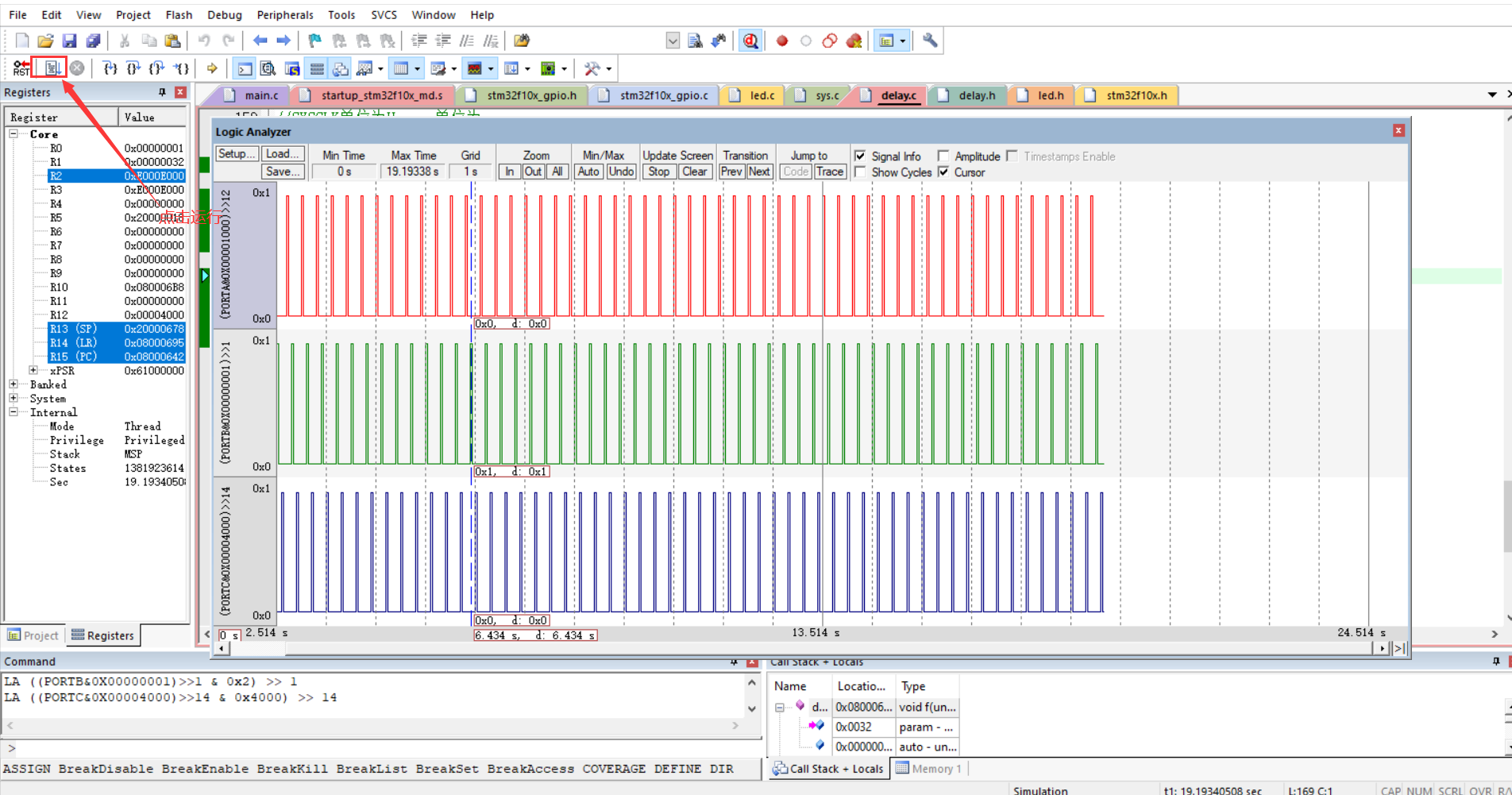Click the Stop execution icon
Image resolution: width=1512 pixels, height=795 pixels.
pyautogui.click(x=77, y=68)
